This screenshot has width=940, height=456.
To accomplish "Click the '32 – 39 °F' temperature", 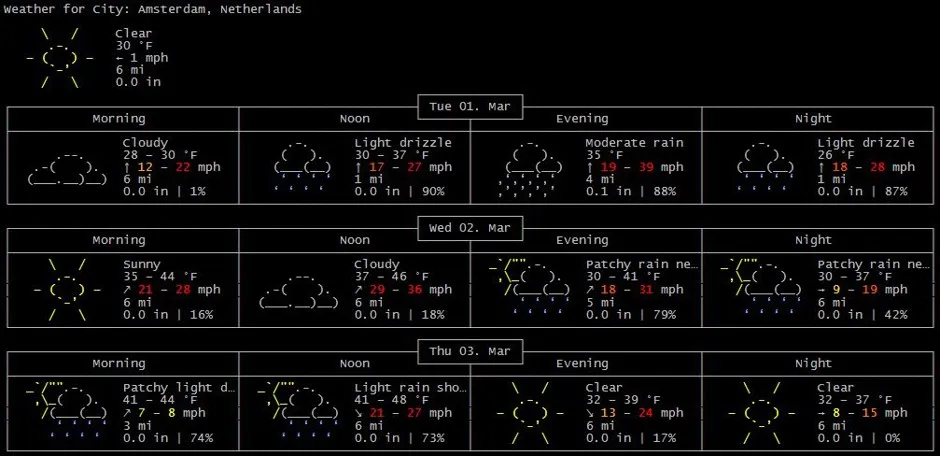I will pyautogui.click(x=623, y=400).
